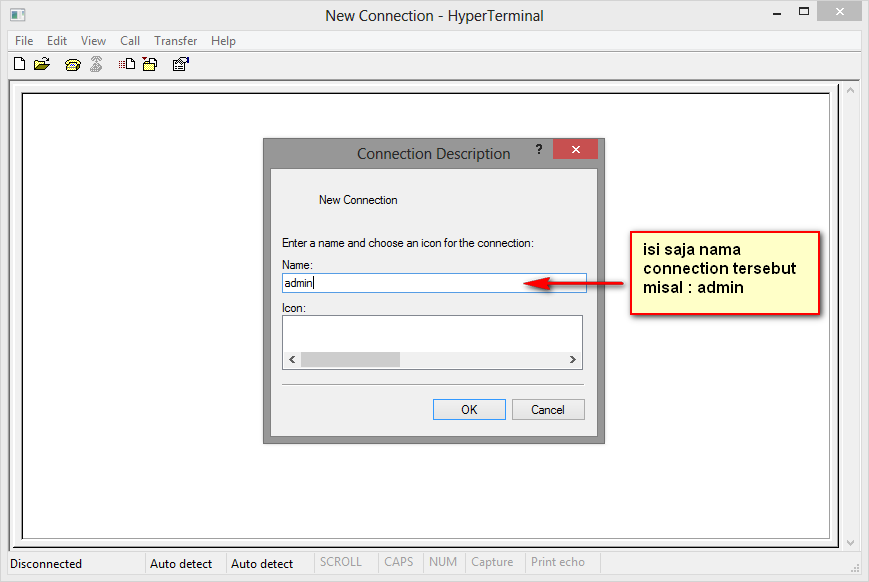Image resolution: width=869 pixels, height=582 pixels.
Task: Click the CAPS status indicator
Action: click(x=398, y=562)
